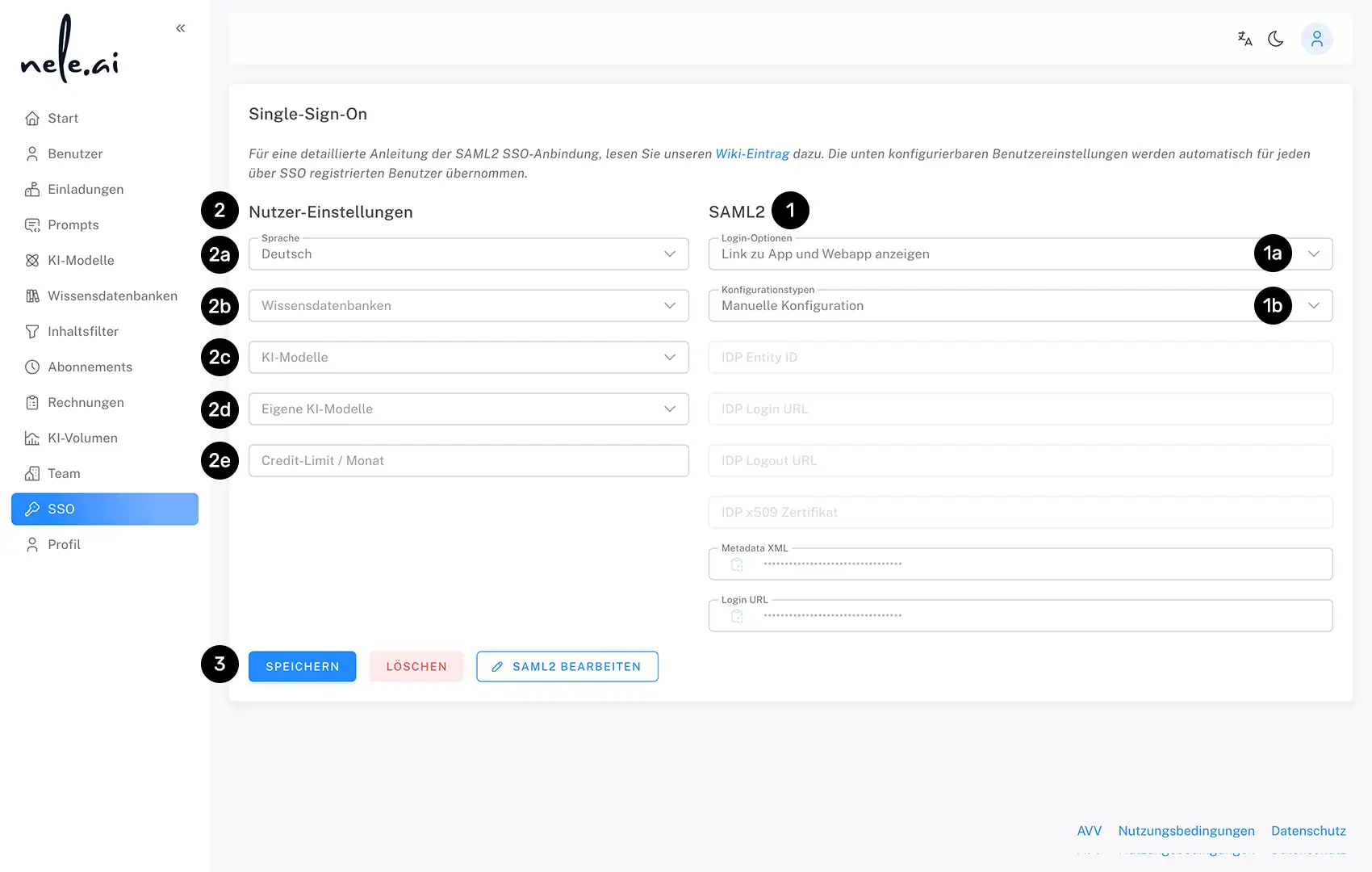Click the Benutzer person icon
This screenshot has width=1372, height=872.
point(32,154)
